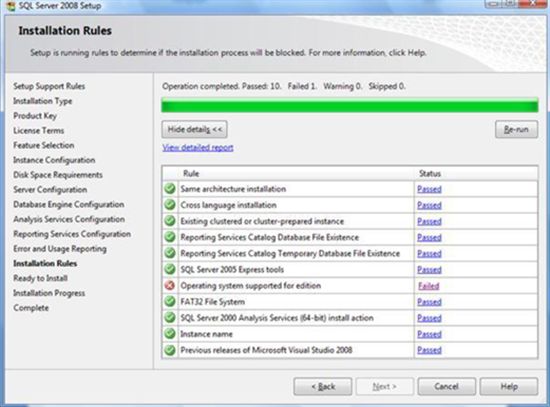Image resolution: width=550 pixels, height=407 pixels.
Task: Select Error and Usage Reporting step
Action: [60, 249]
